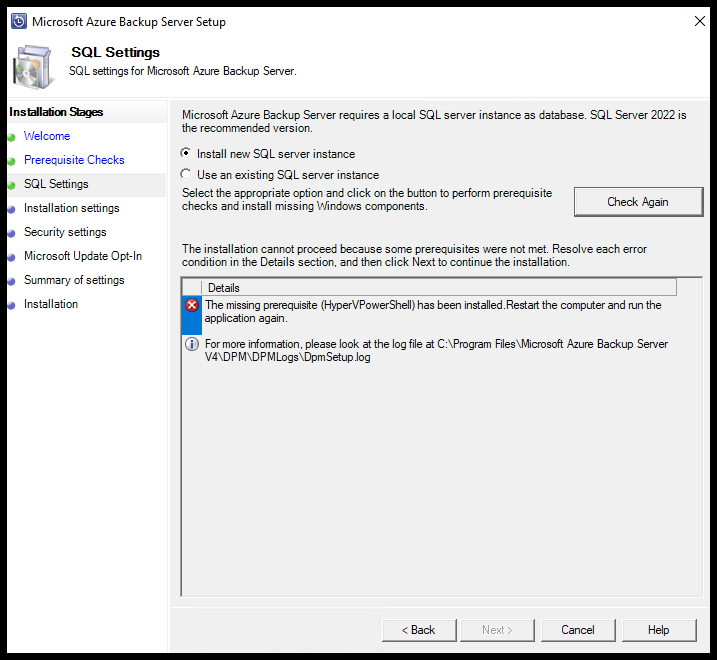Viewport: 717px width, 660px height.
Task: Click the 'SQL Server 2022 is the recommended version' text
Action: tap(434, 121)
